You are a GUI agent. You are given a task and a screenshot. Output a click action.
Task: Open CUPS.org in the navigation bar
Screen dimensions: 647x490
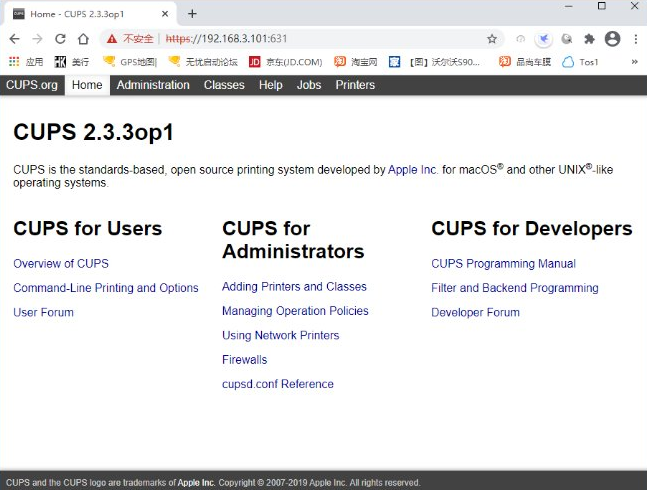(32, 85)
